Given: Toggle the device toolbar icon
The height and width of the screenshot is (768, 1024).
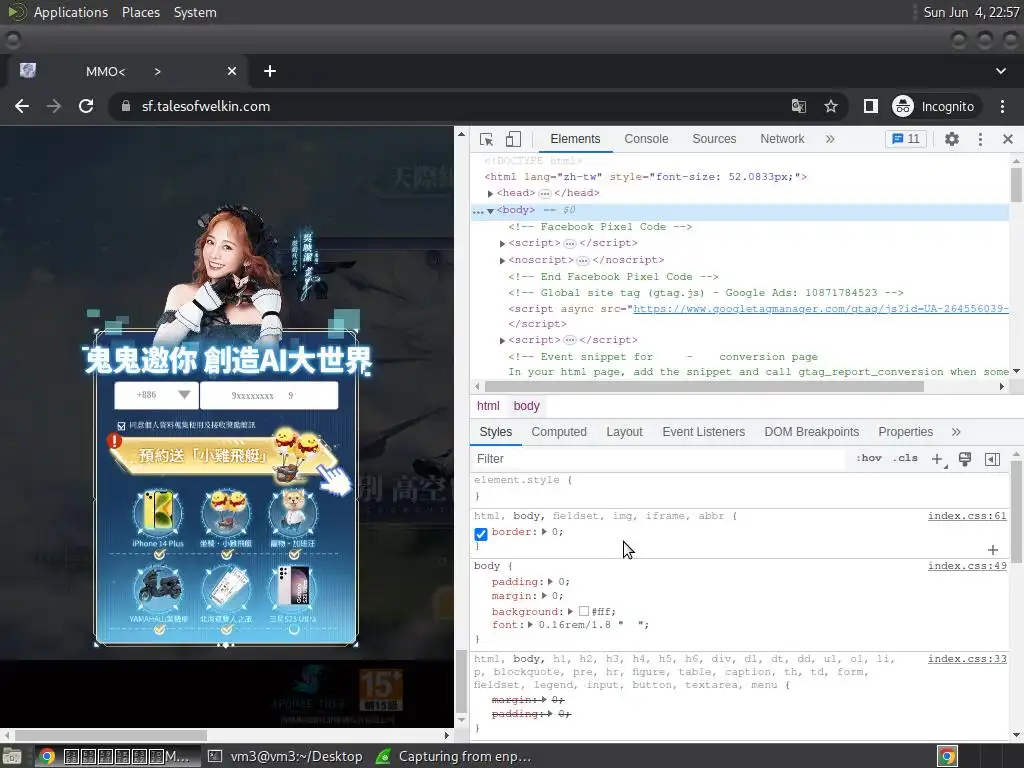Looking at the screenshot, I should (x=513, y=139).
